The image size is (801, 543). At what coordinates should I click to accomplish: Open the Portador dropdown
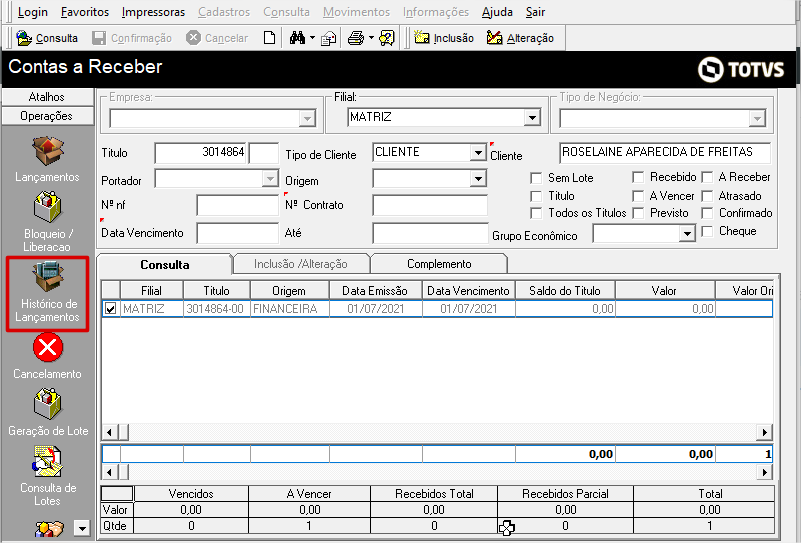pyautogui.click(x=270, y=179)
